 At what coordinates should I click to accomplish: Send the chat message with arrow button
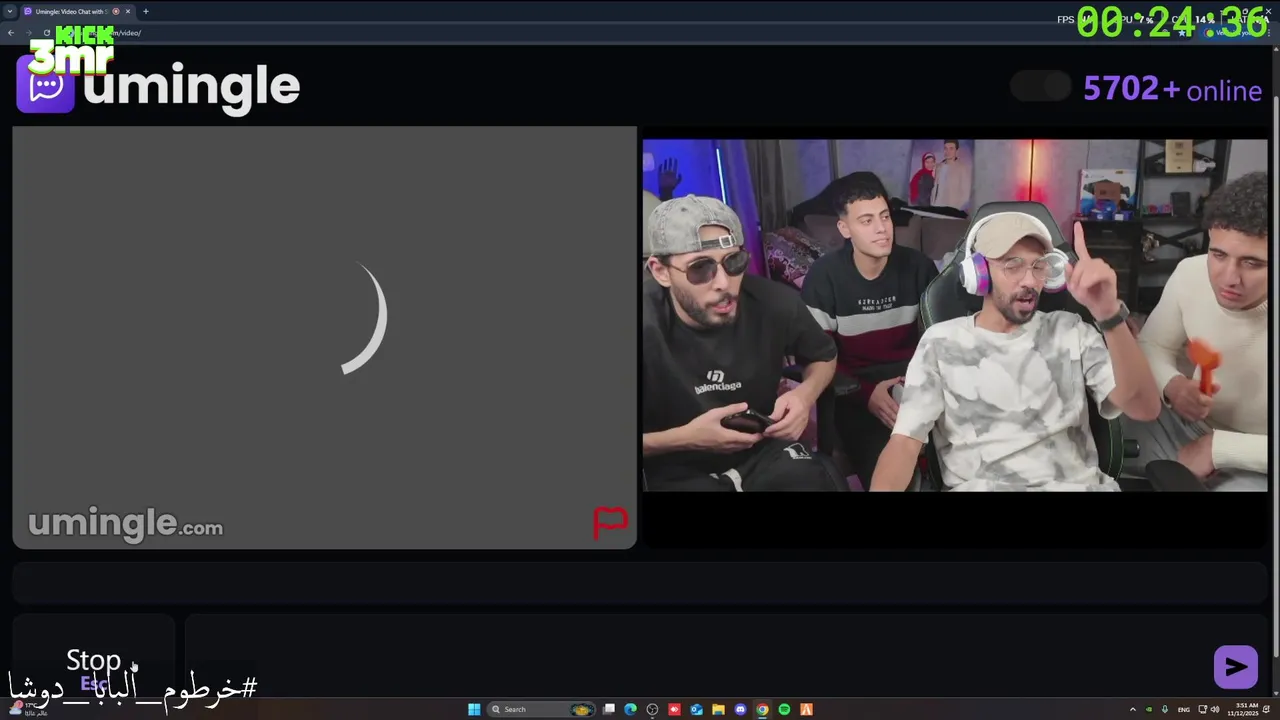1235,667
